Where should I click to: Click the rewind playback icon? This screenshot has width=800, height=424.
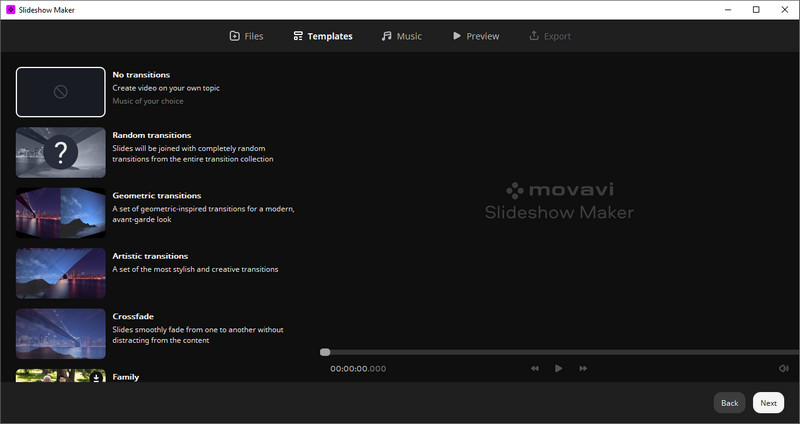tap(535, 369)
